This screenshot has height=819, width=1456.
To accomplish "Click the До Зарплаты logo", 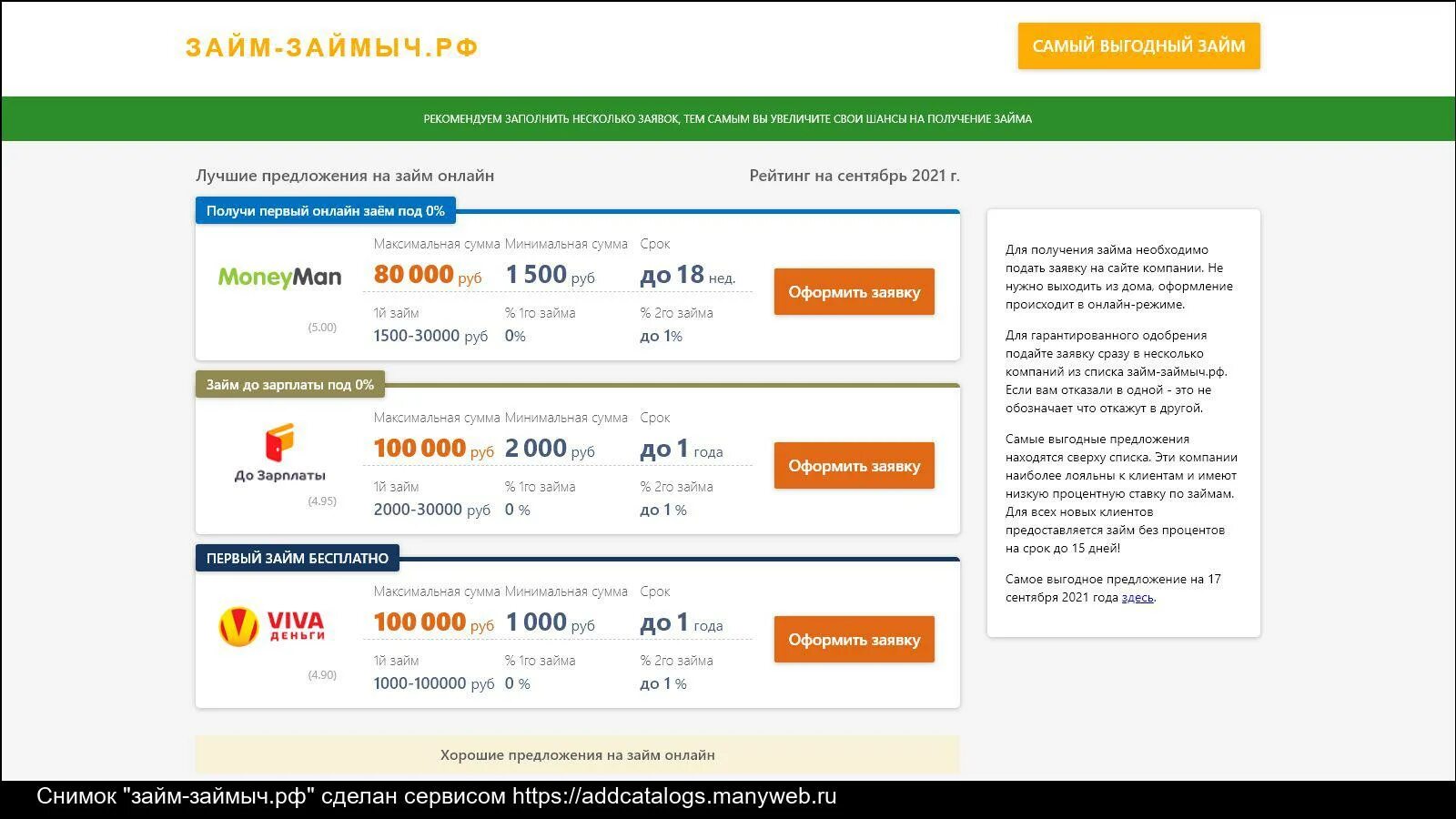I will pos(279,452).
